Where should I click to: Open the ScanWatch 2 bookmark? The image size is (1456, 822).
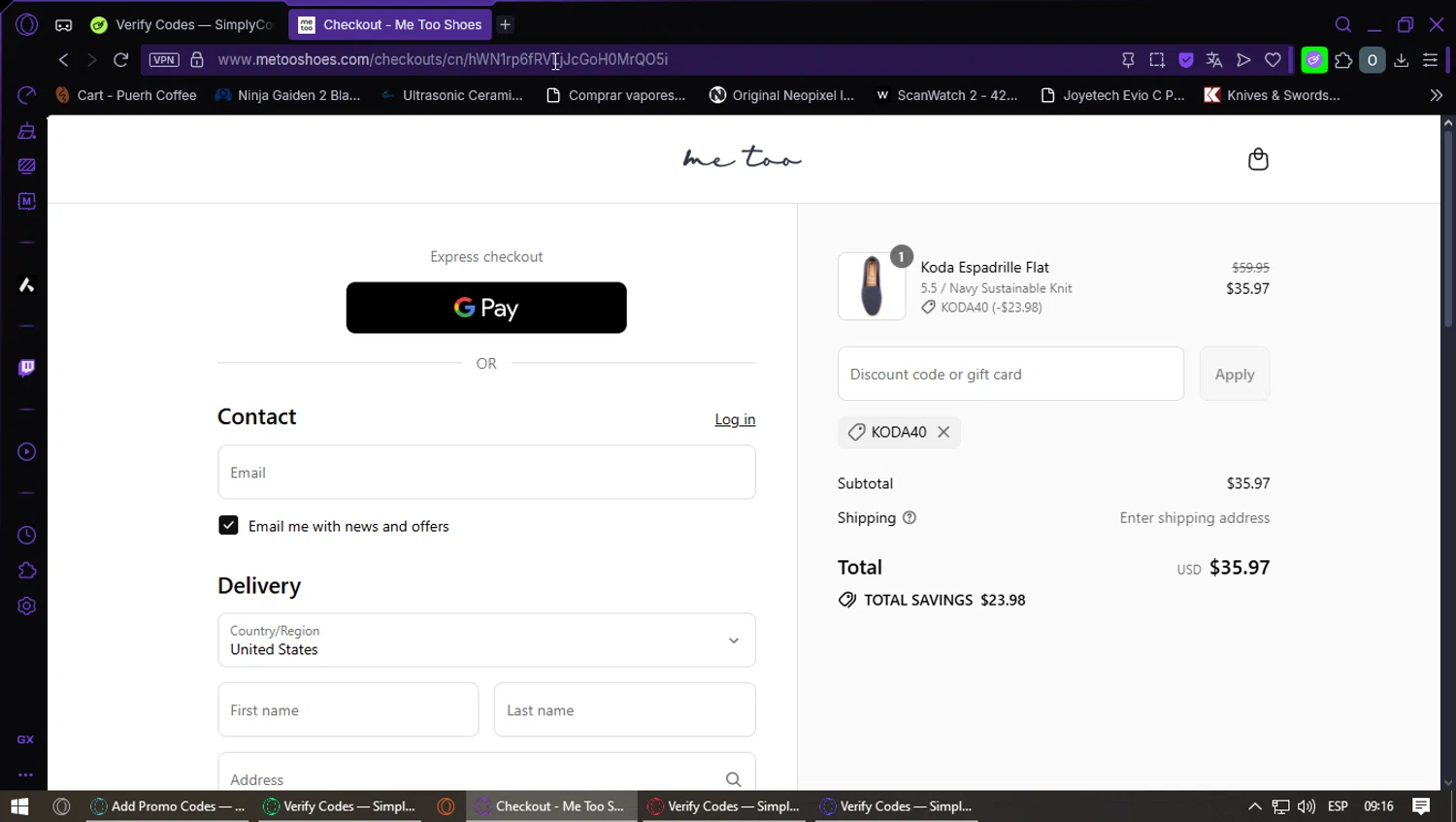pyautogui.click(x=946, y=95)
